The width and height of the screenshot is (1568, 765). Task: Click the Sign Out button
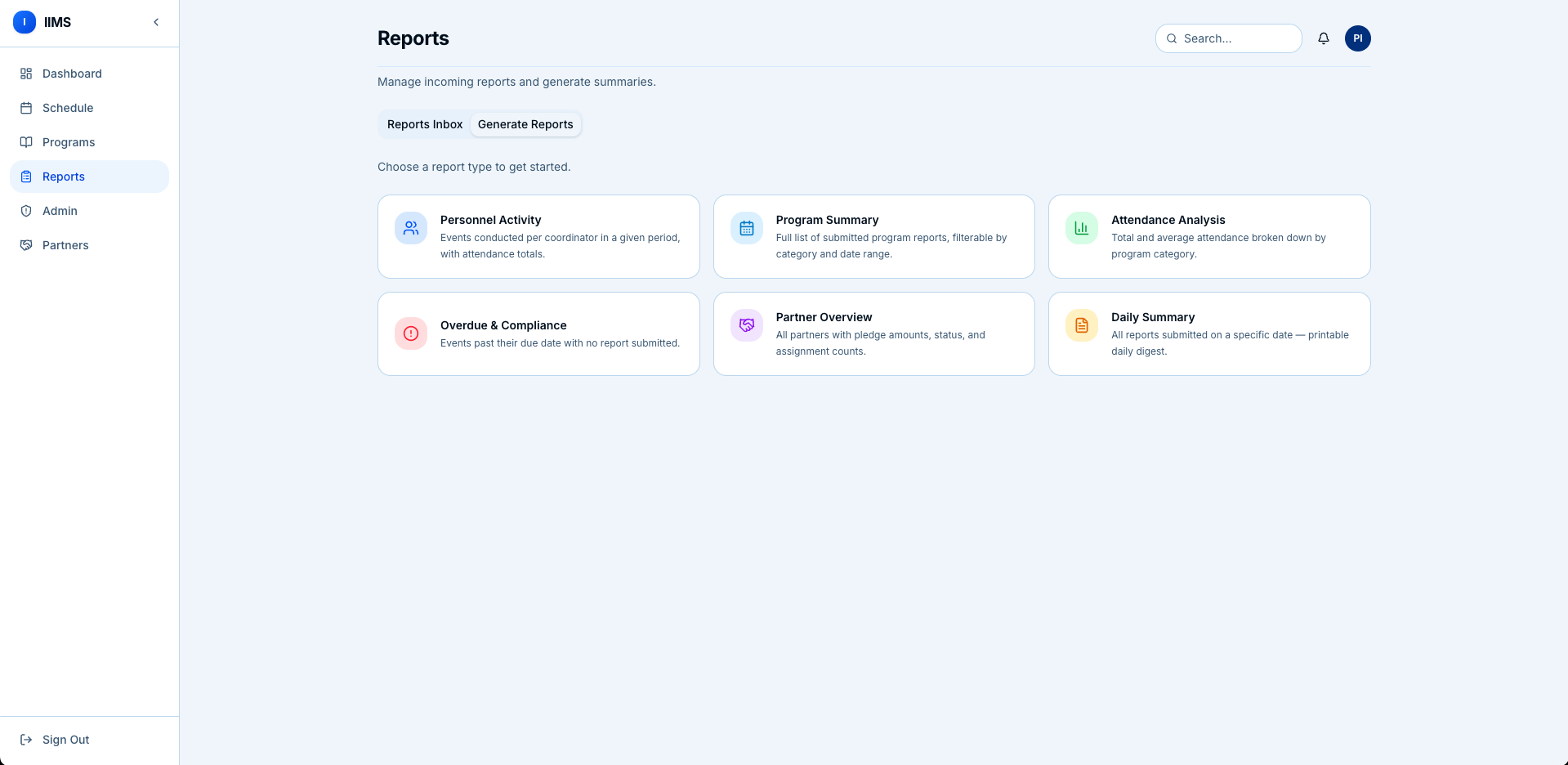(65, 740)
